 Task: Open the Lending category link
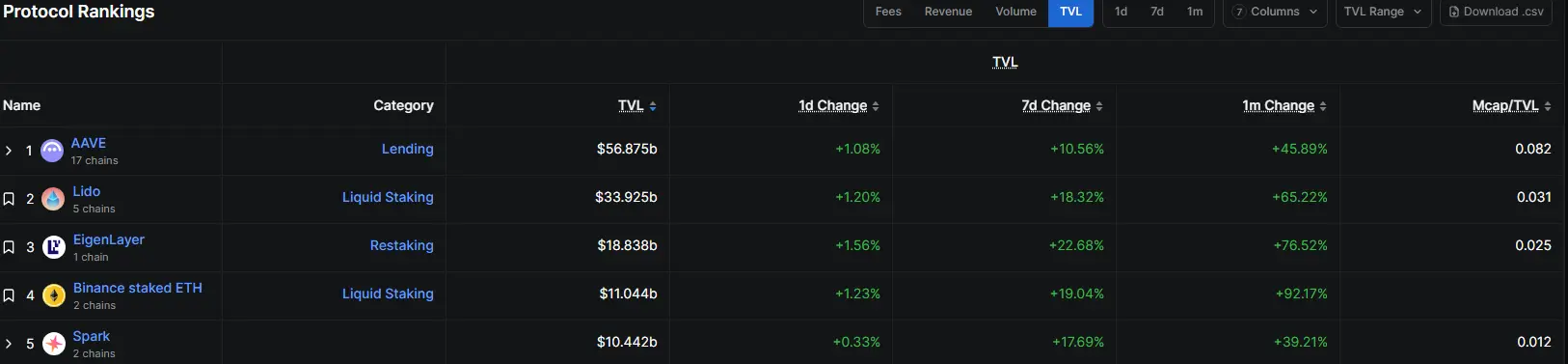click(408, 149)
